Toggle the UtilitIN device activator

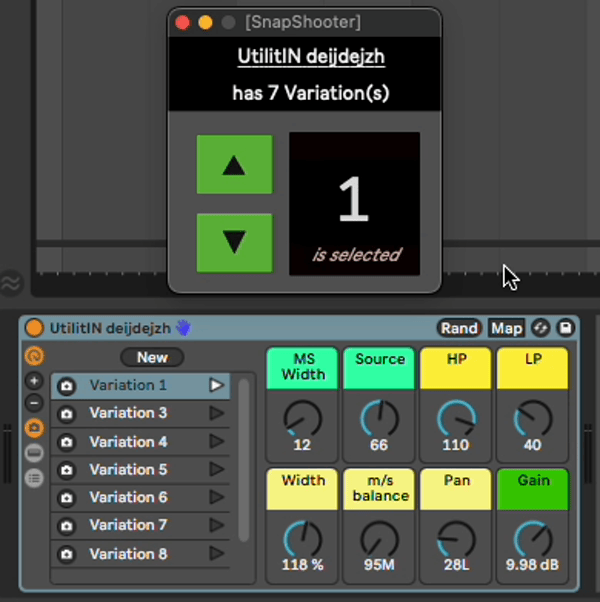[34, 328]
